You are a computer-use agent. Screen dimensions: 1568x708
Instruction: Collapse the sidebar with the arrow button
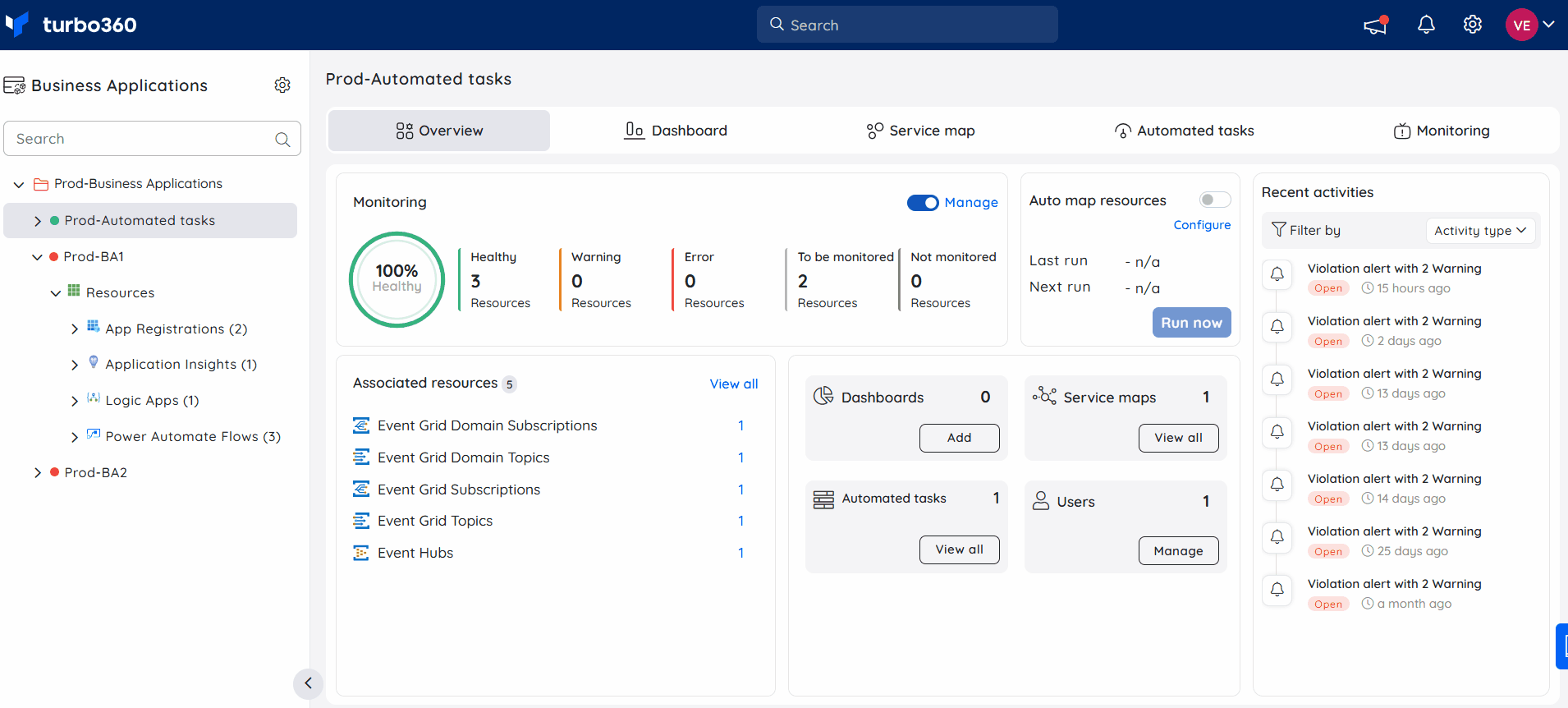click(x=308, y=683)
